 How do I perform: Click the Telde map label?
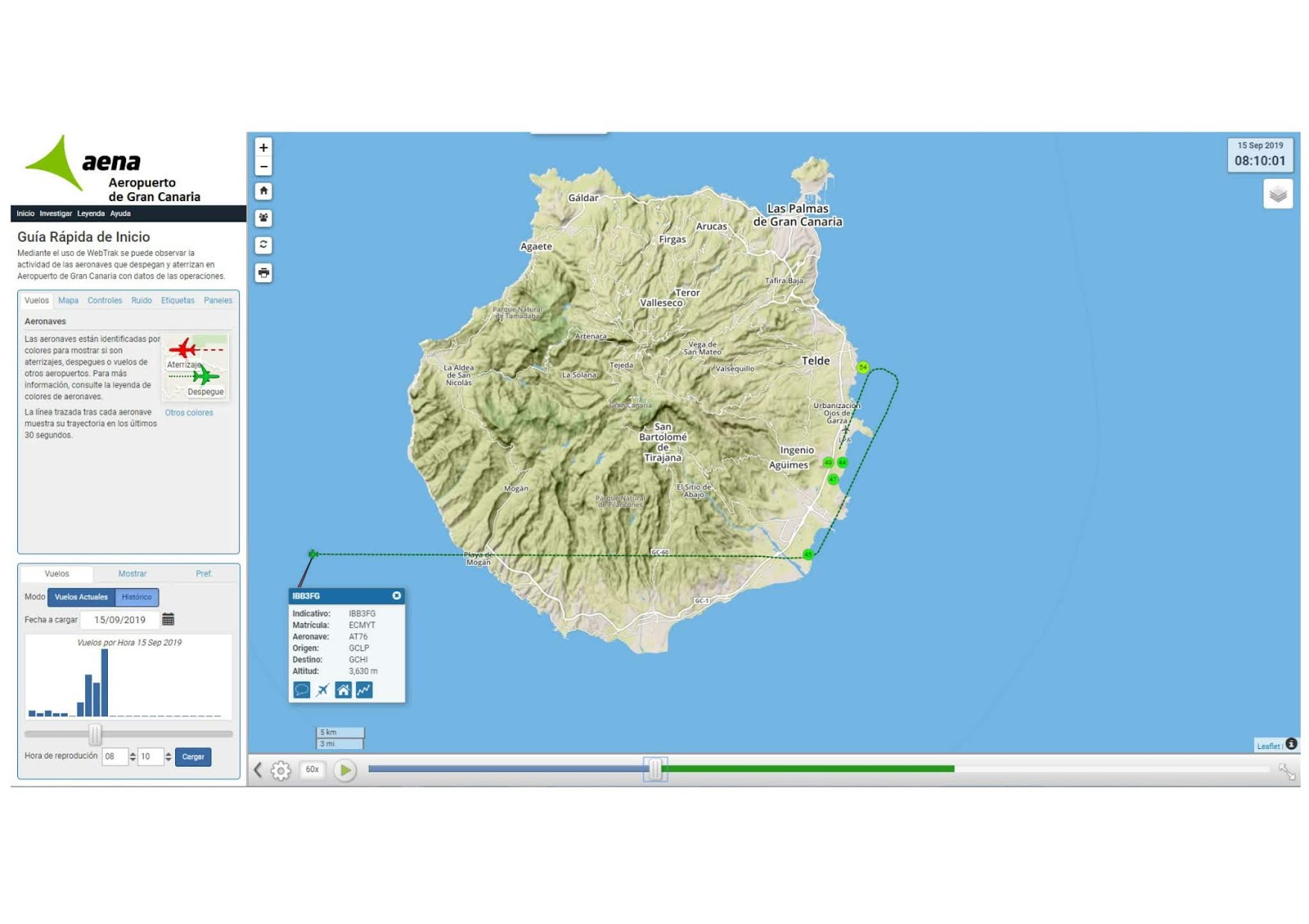coord(816,361)
